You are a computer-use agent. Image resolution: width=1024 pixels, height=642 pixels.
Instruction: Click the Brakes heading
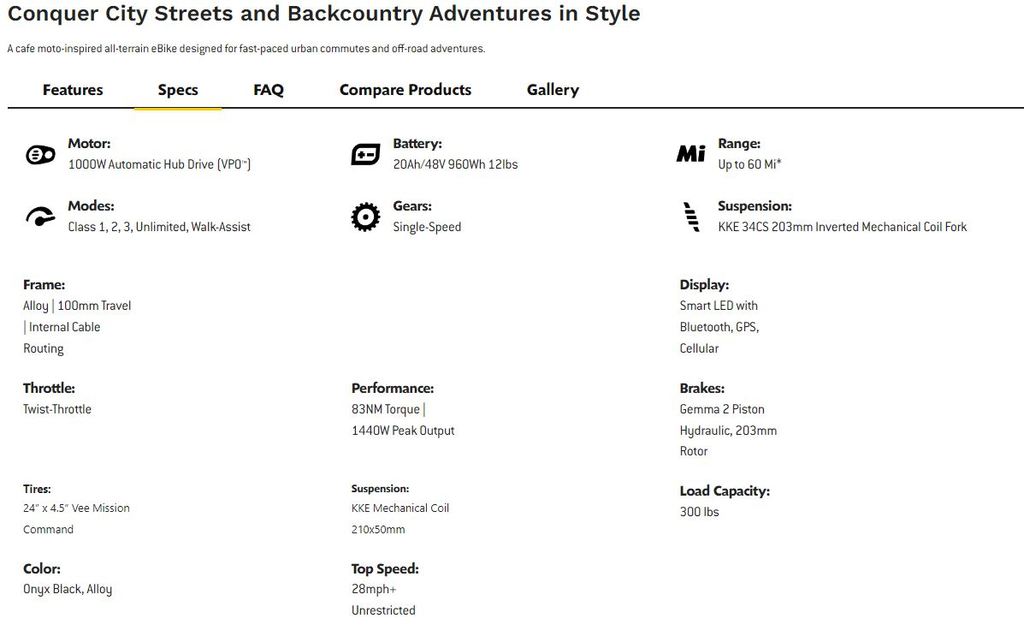[702, 388]
